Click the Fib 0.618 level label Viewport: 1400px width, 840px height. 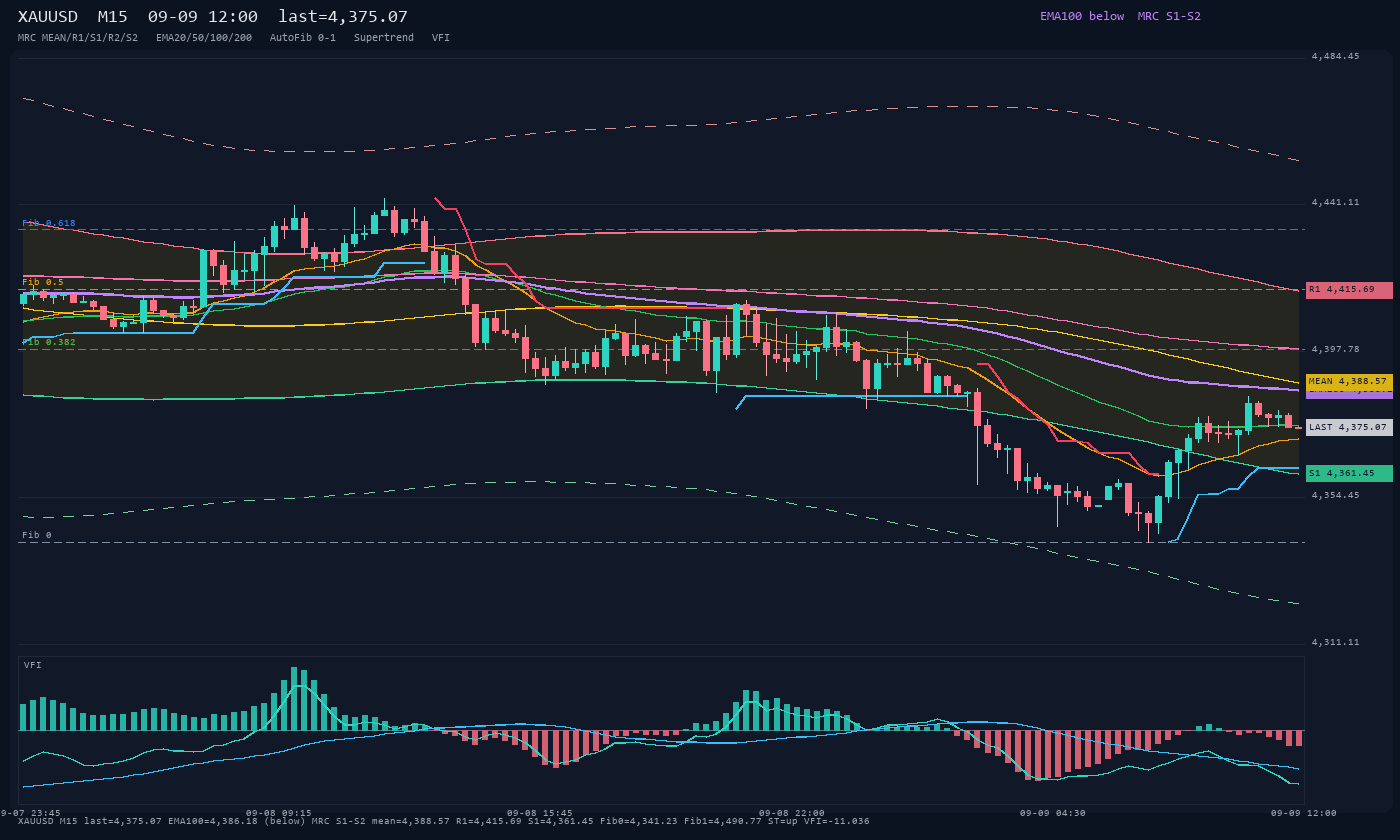(49, 223)
